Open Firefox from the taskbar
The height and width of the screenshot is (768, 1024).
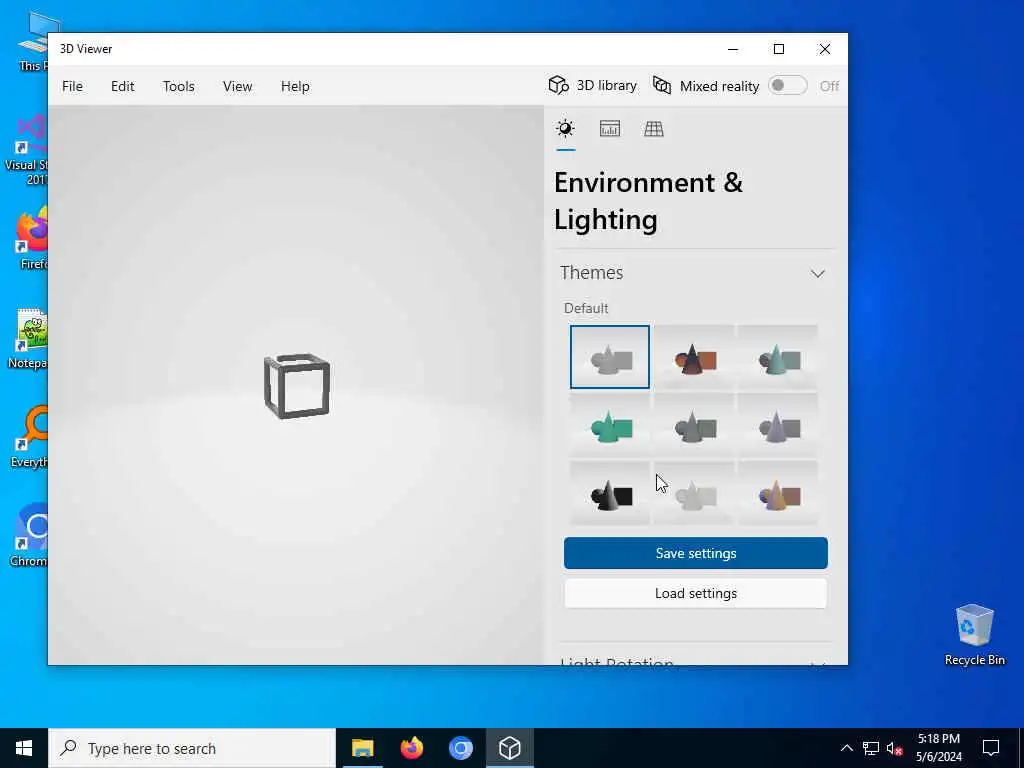(411, 748)
